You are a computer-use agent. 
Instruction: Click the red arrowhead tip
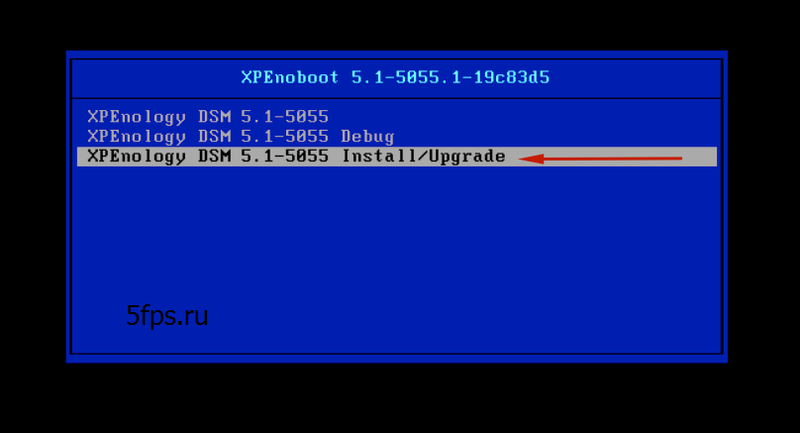521,159
